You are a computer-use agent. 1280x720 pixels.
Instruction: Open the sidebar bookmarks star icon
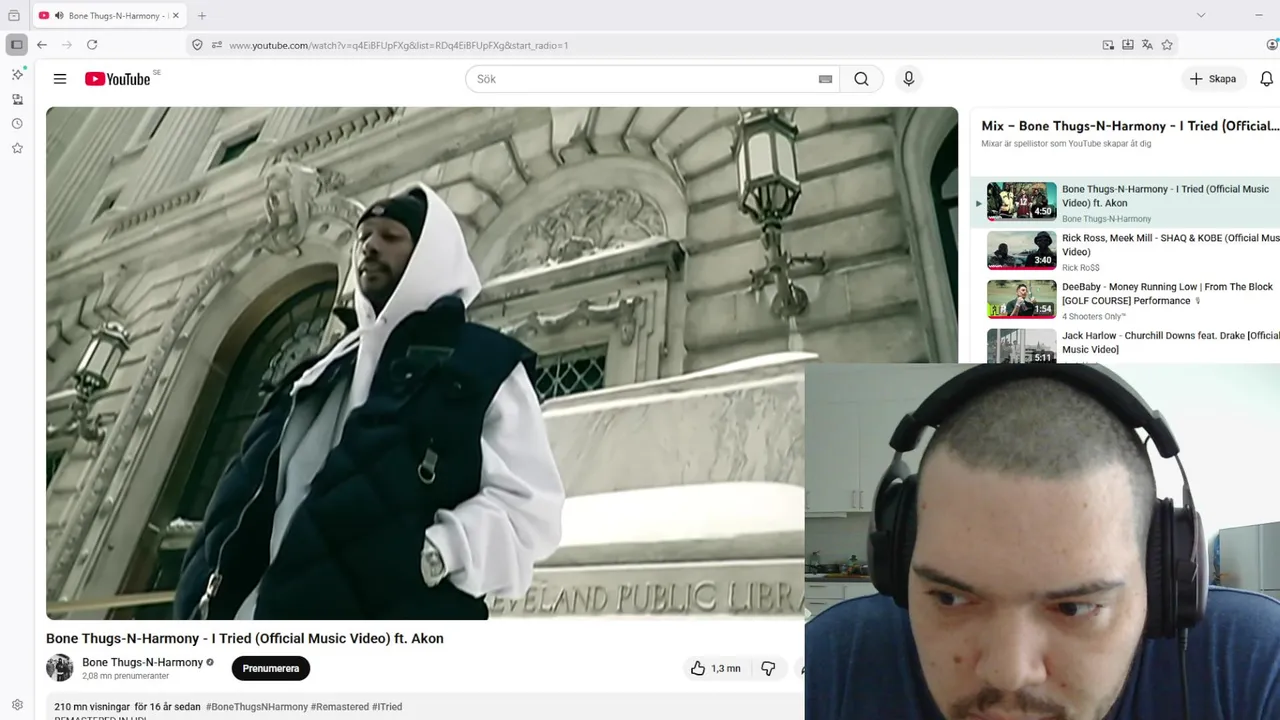[17, 148]
